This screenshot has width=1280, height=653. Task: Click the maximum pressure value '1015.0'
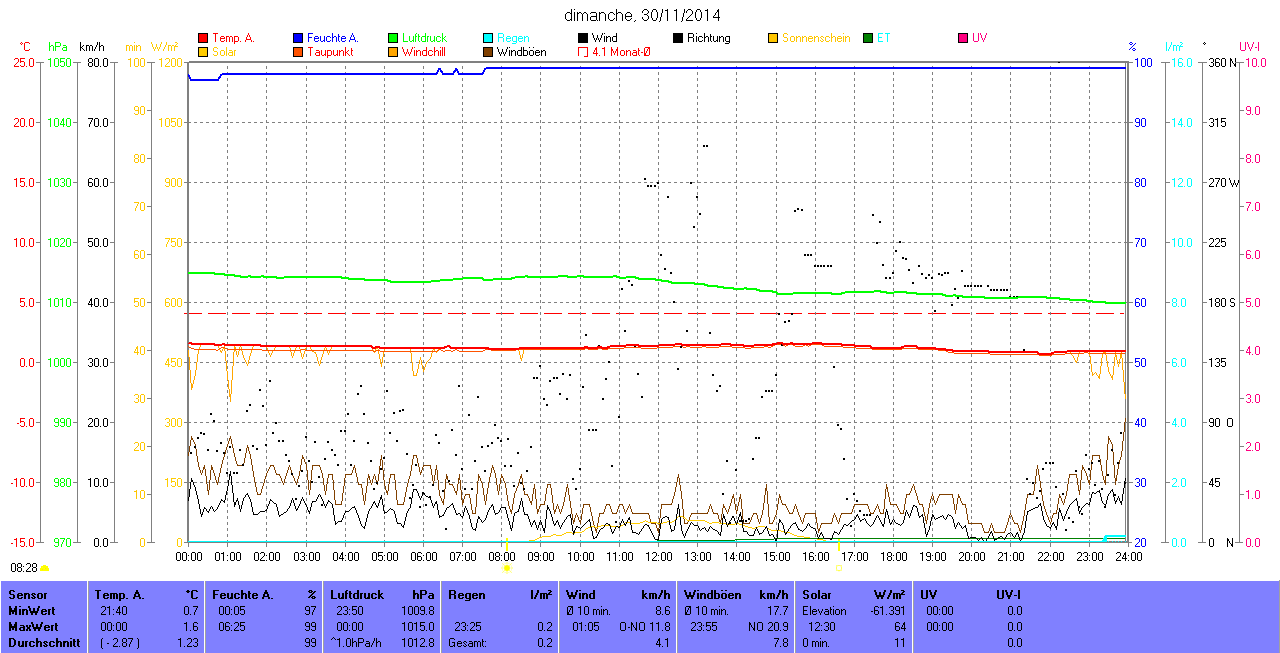pyautogui.click(x=417, y=627)
